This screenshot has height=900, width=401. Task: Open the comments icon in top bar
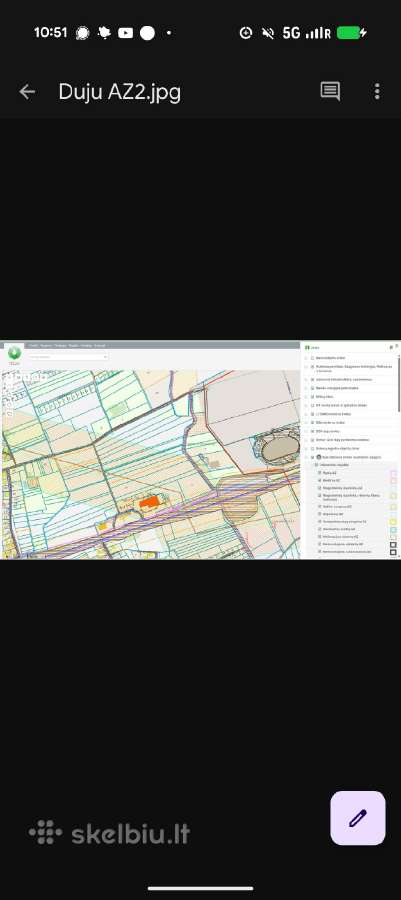[330, 91]
